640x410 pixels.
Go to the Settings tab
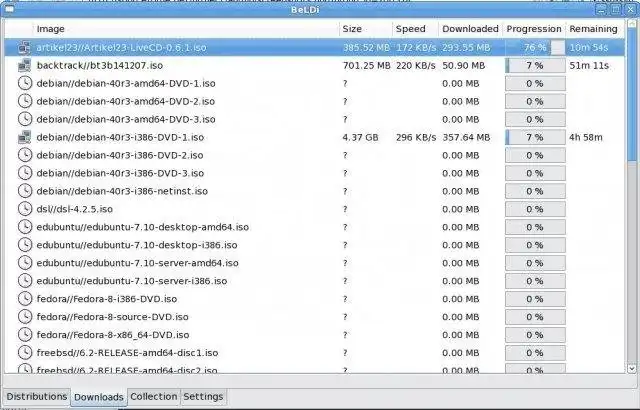pos(203,397)
